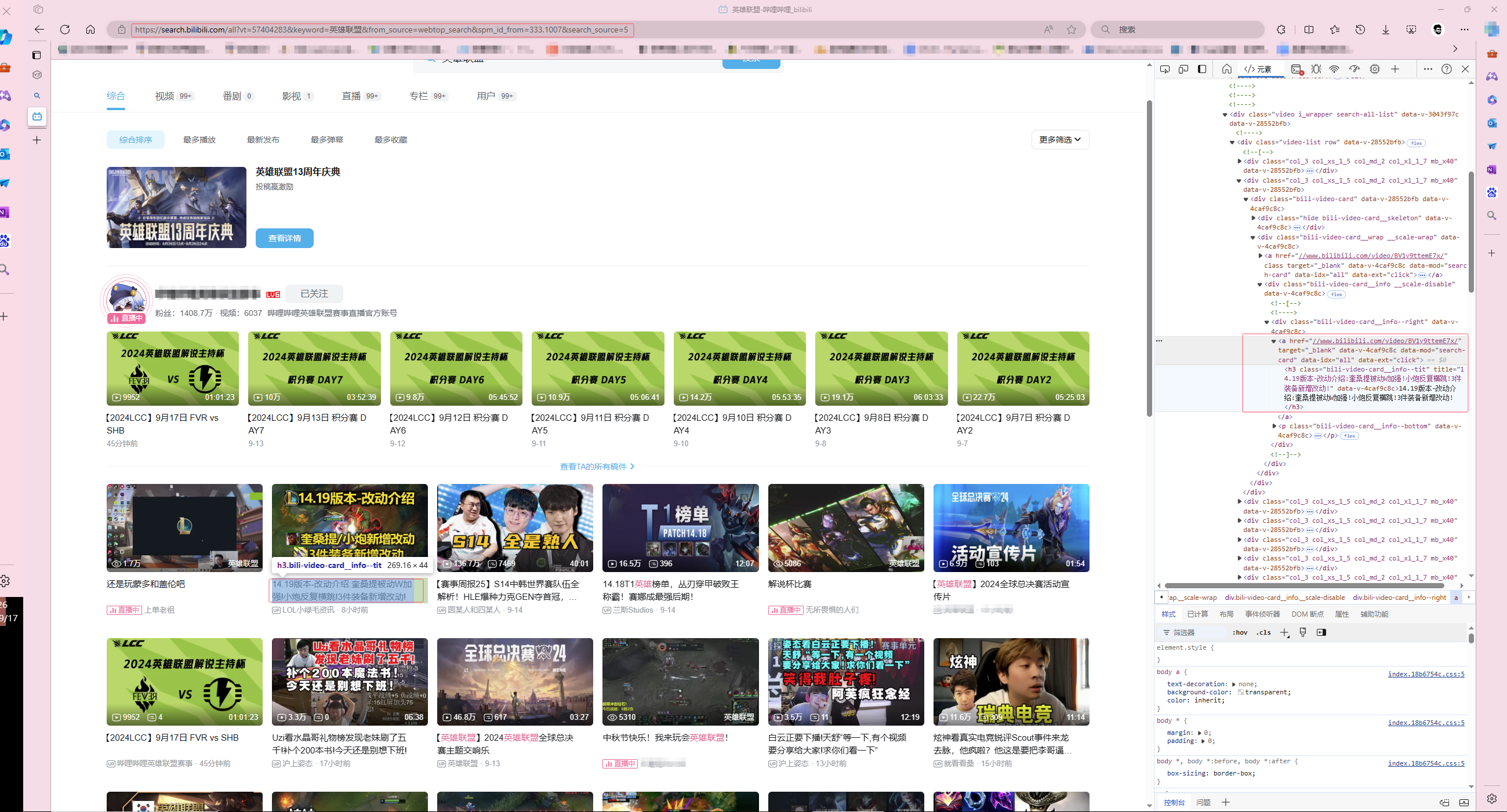Toggle :hov element state panel
The image size is (1507, 812).
(1240, 632)
